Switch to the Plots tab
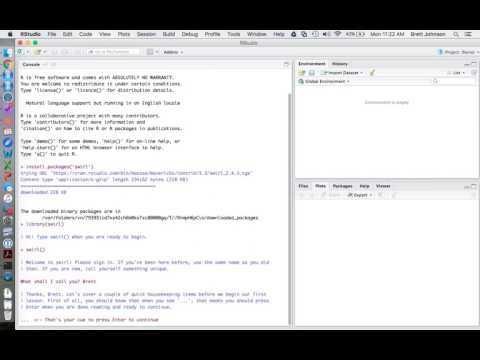The image size is (480, 360). 320,186
